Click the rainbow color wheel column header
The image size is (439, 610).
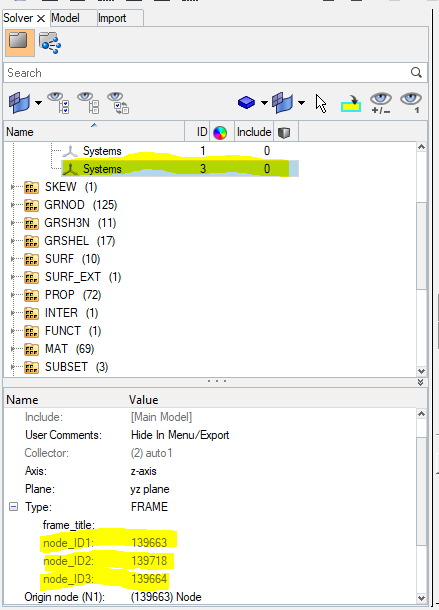[x=220, y=132]
